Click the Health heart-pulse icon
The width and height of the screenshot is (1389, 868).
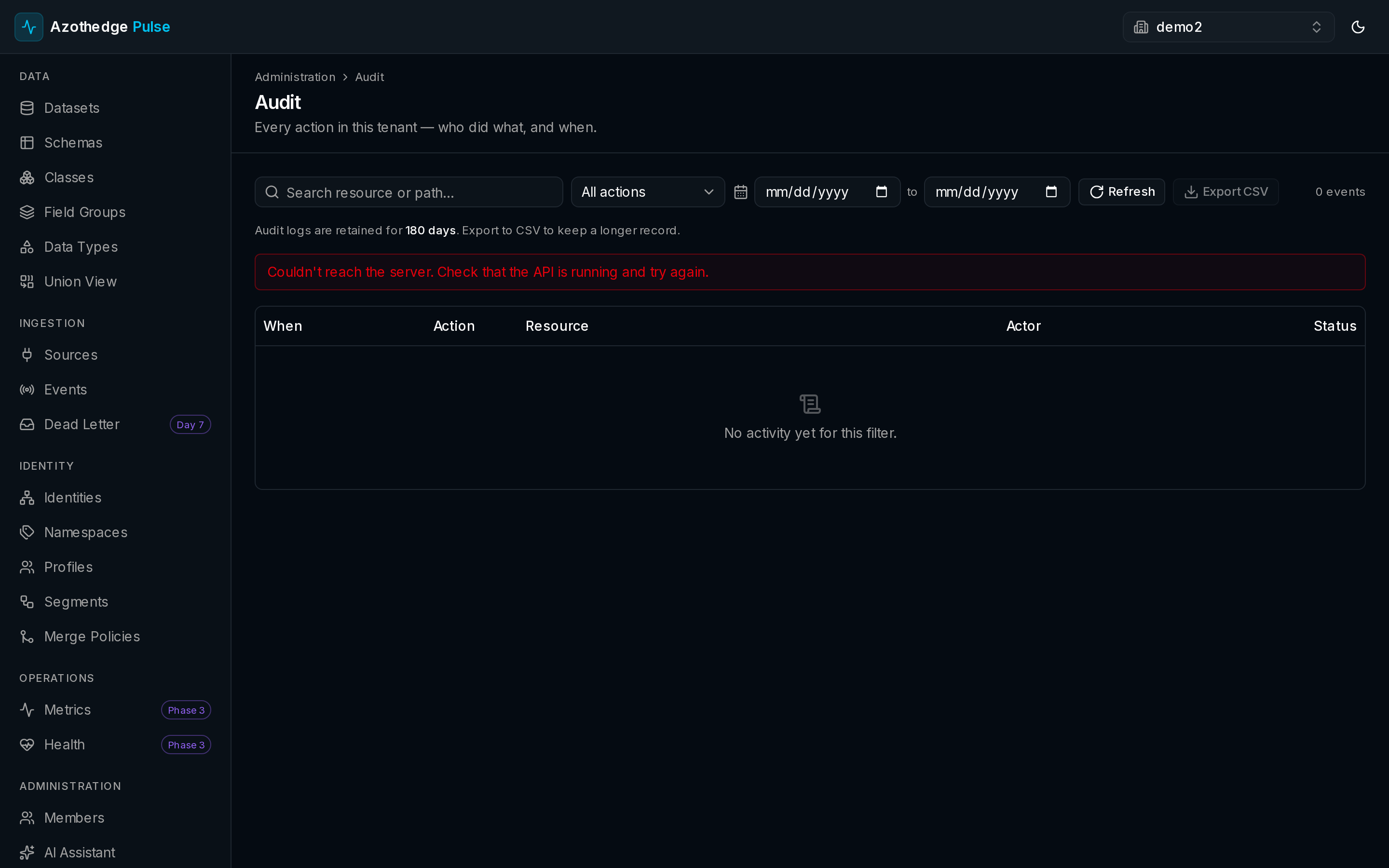27,745
